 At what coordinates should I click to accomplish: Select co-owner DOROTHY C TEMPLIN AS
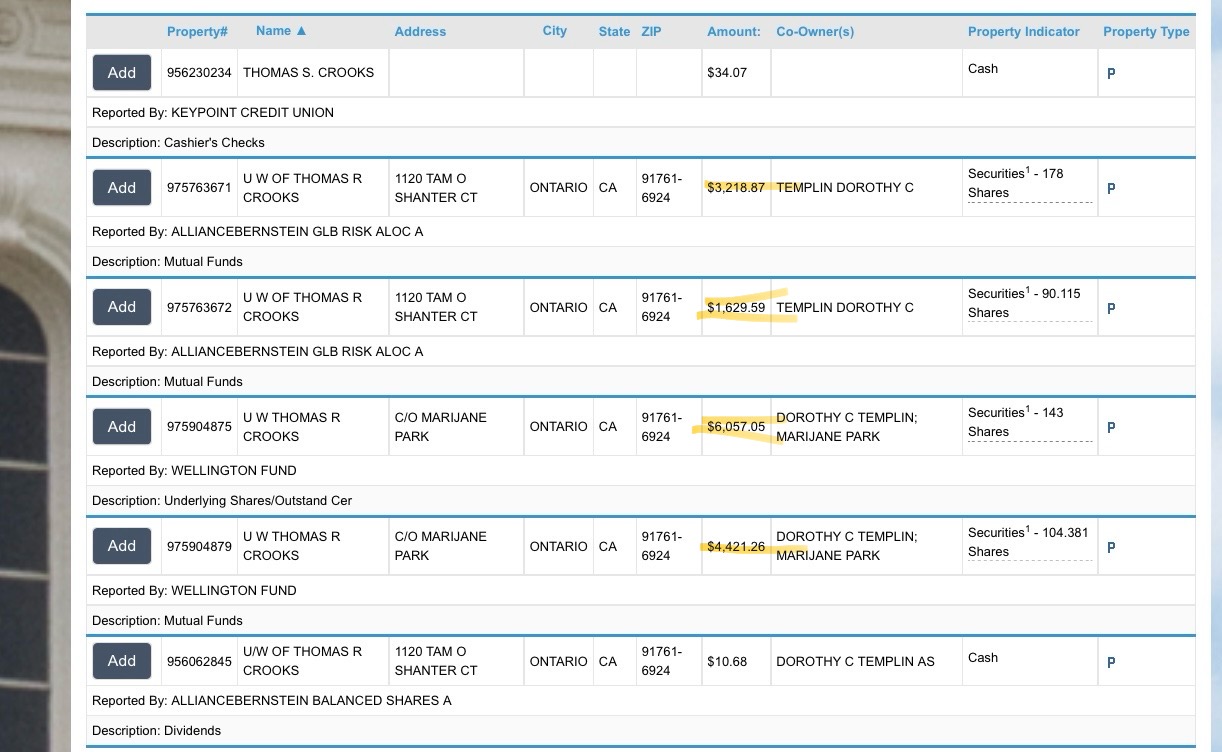pos(855,661)
